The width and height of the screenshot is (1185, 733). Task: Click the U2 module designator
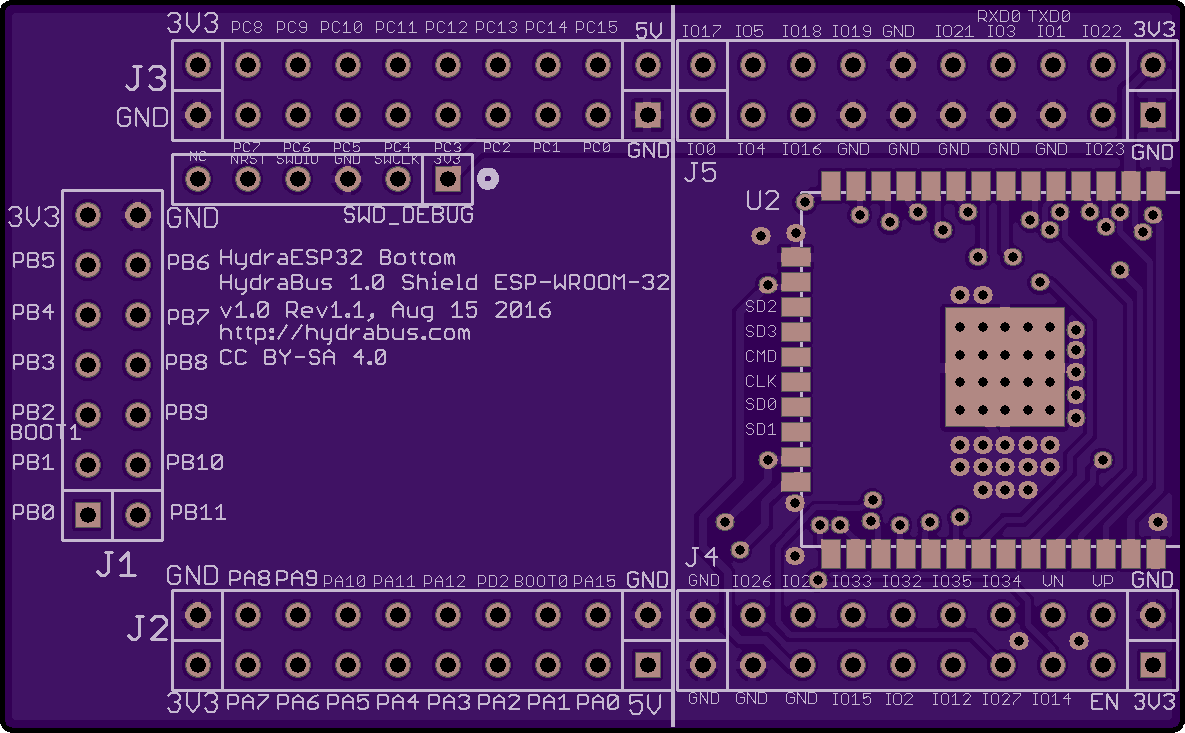763,200
